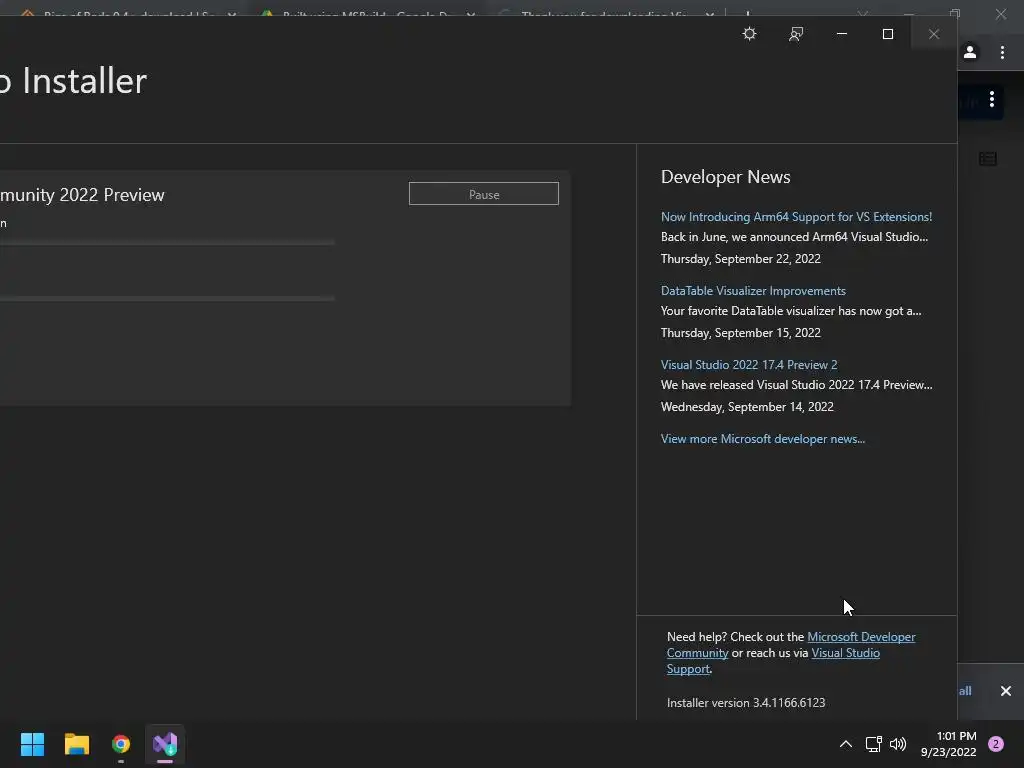Open the notification badge showing 2
This screenshot has width=1024, height=768.
pos(996,744)
